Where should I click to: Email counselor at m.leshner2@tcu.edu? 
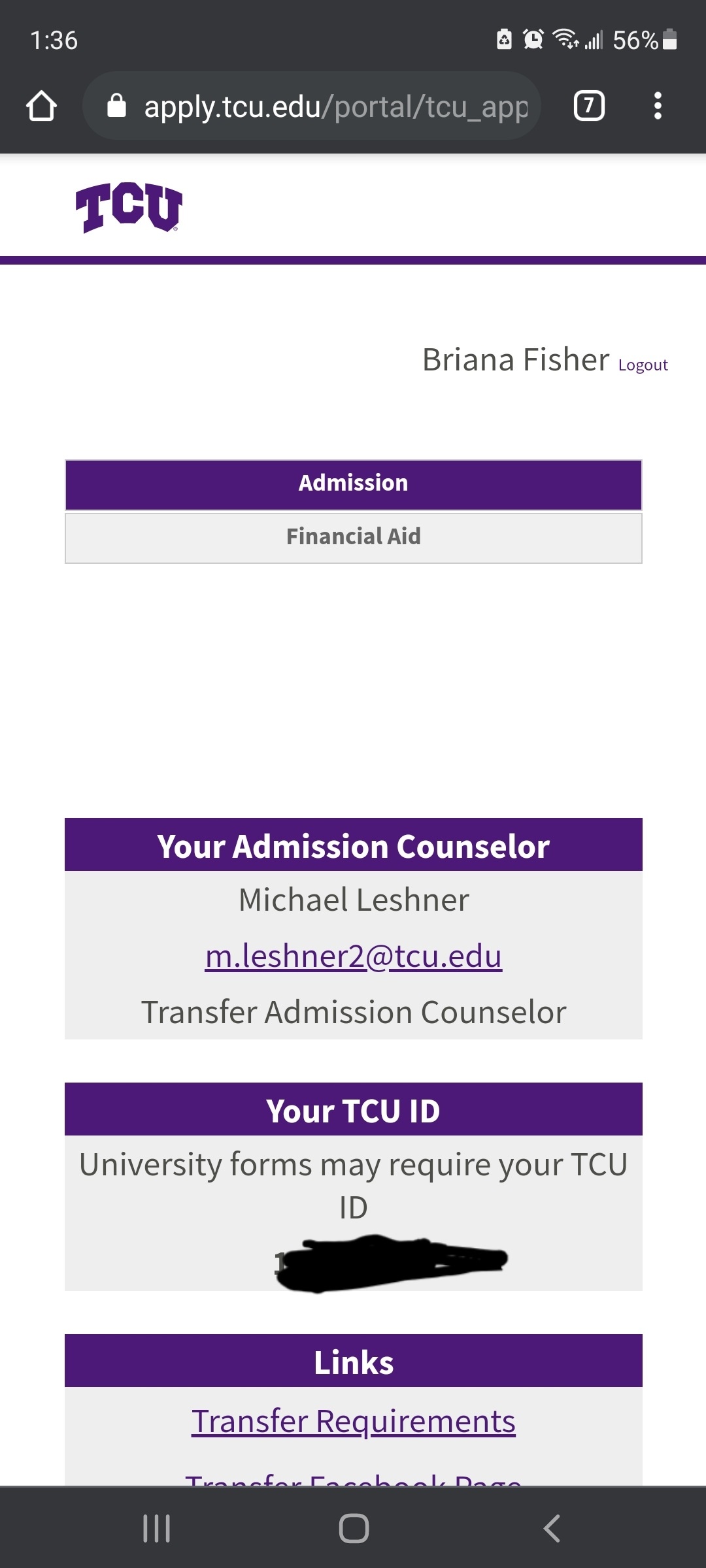click(x=354, y=956)
